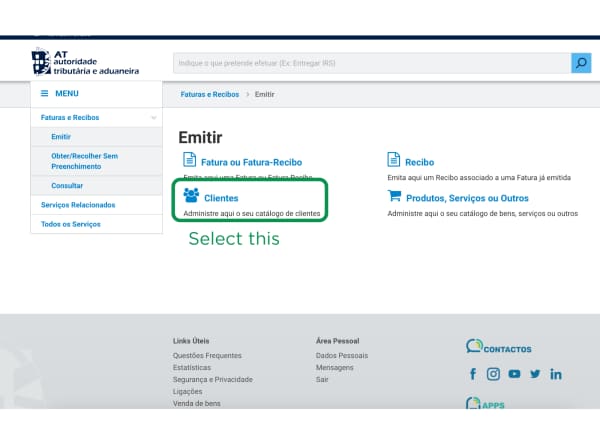Screen dimensions: 600x429
Task: Click the Emitir page heading
Action: tap(200, 137)
